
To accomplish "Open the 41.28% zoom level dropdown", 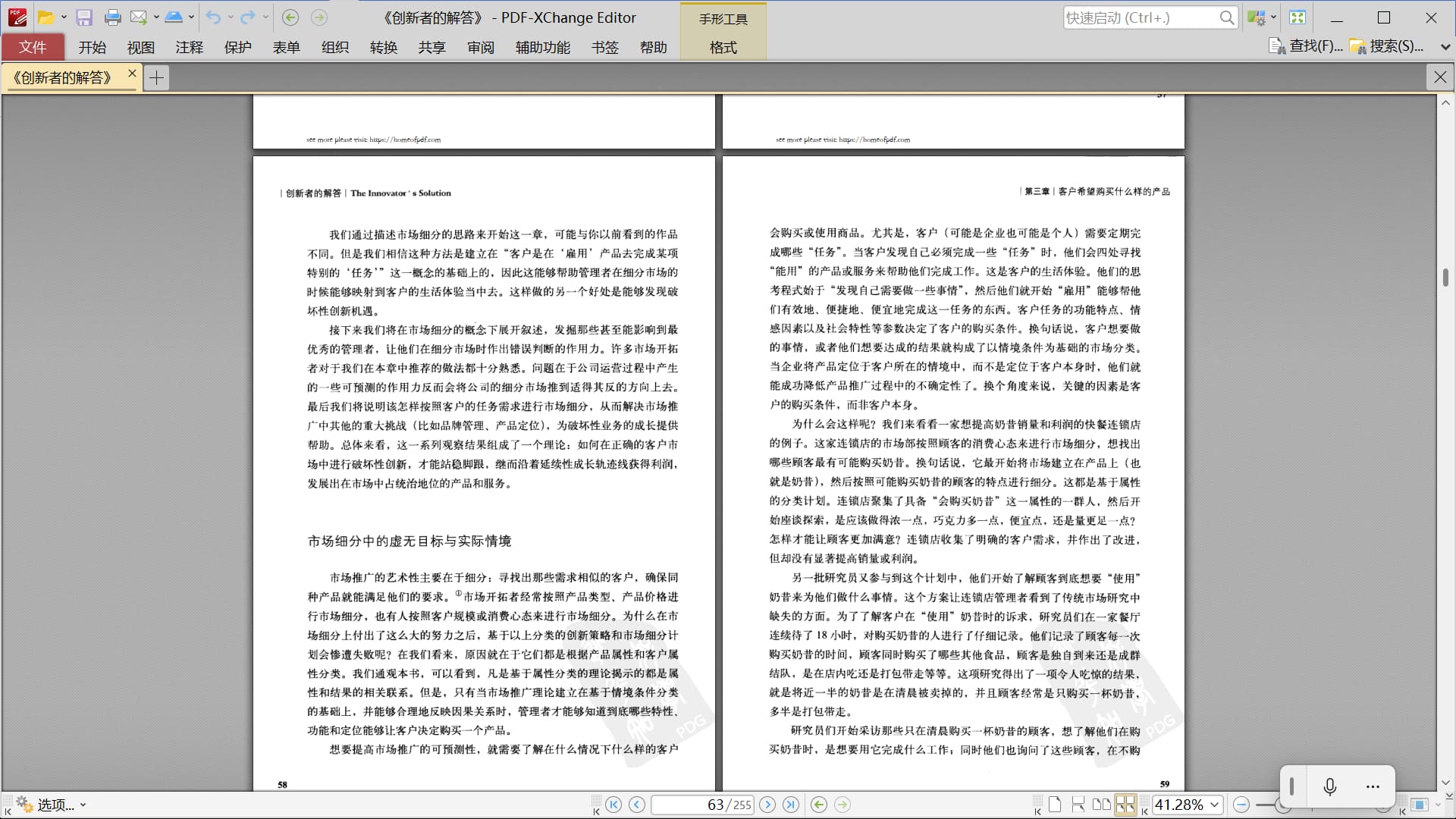I will pos(1214,805).
